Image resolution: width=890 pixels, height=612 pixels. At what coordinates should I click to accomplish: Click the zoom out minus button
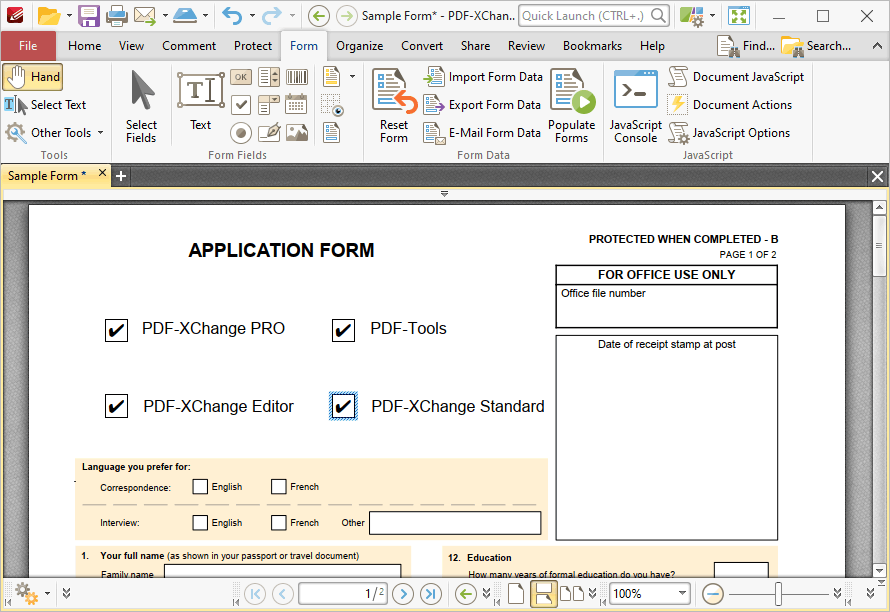tap(712, 594)
